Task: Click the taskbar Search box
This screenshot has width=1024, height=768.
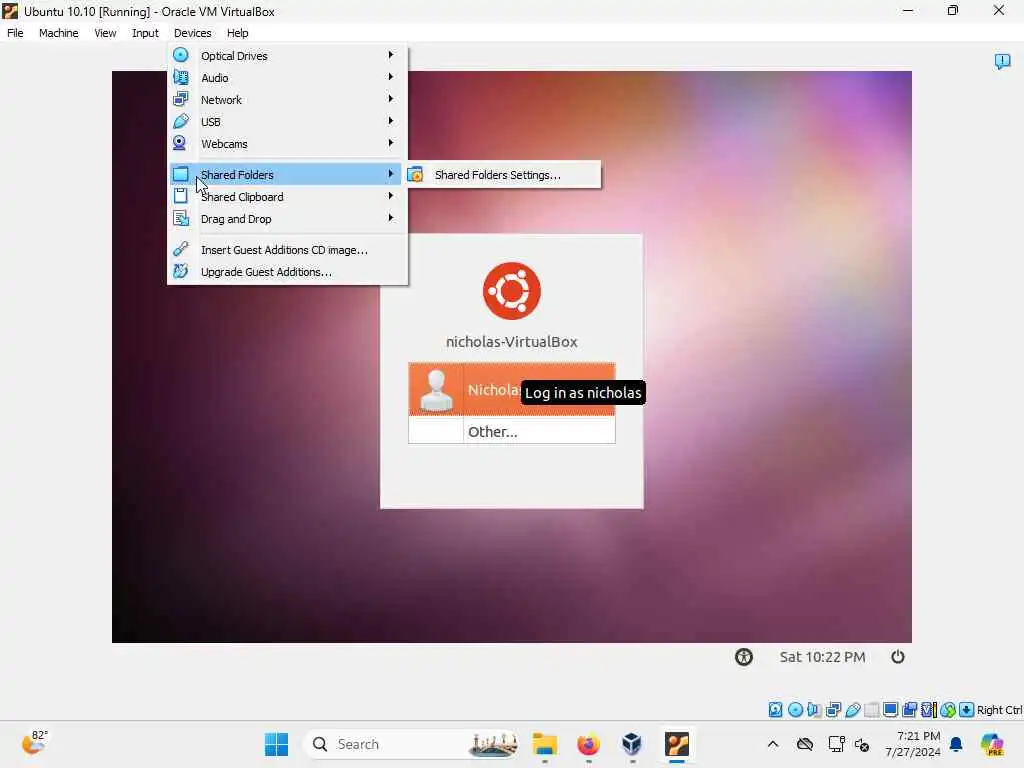Action: [411, 744]
